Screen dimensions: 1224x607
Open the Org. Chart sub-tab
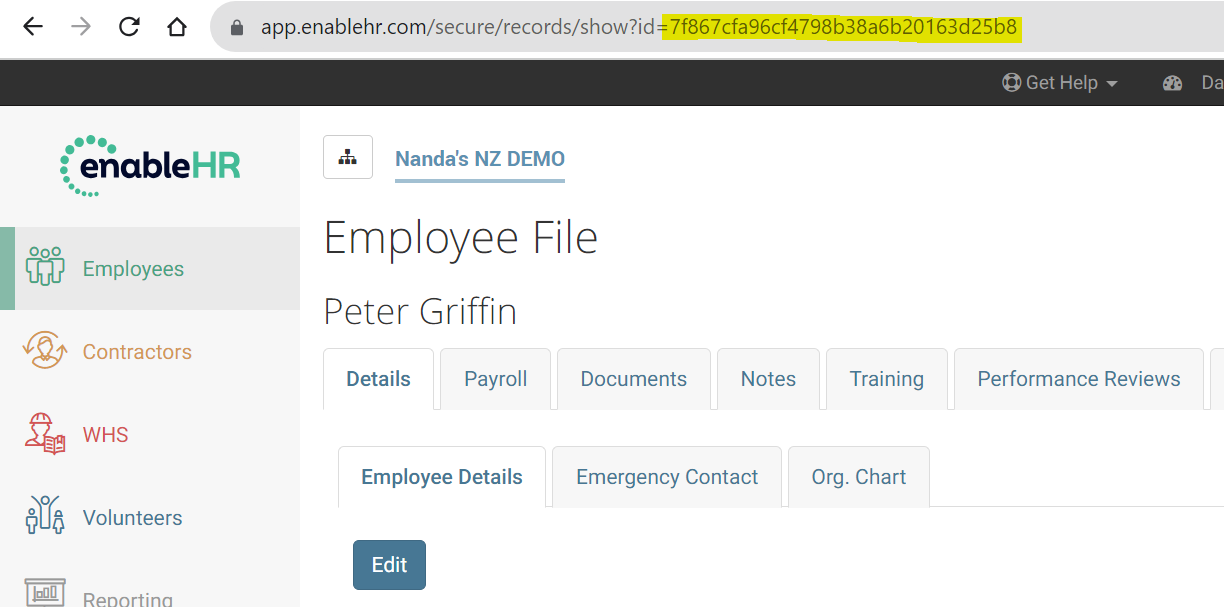tap(859, 477)
